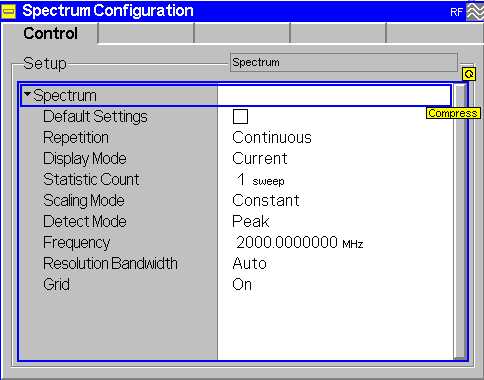Viewport: 484px width, 380px height.
Task: Collapse the Spectrum tree node
Action: click(27, 95)
